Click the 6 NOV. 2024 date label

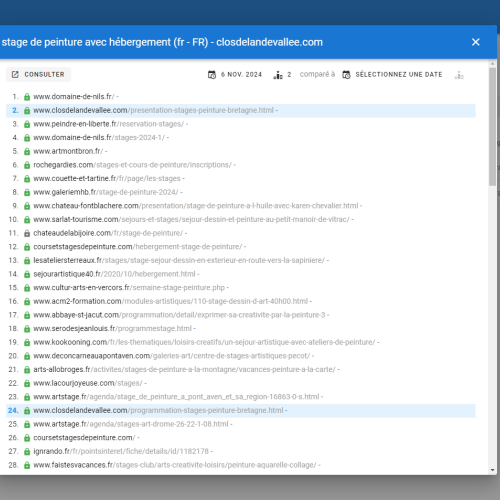(241, 74)
